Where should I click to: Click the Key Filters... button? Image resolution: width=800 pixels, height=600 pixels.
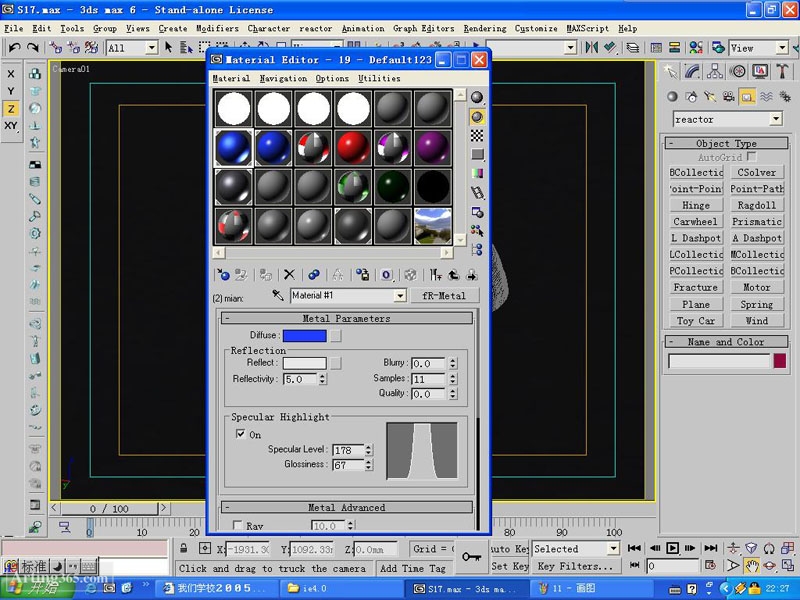click(x=576, y=566)
